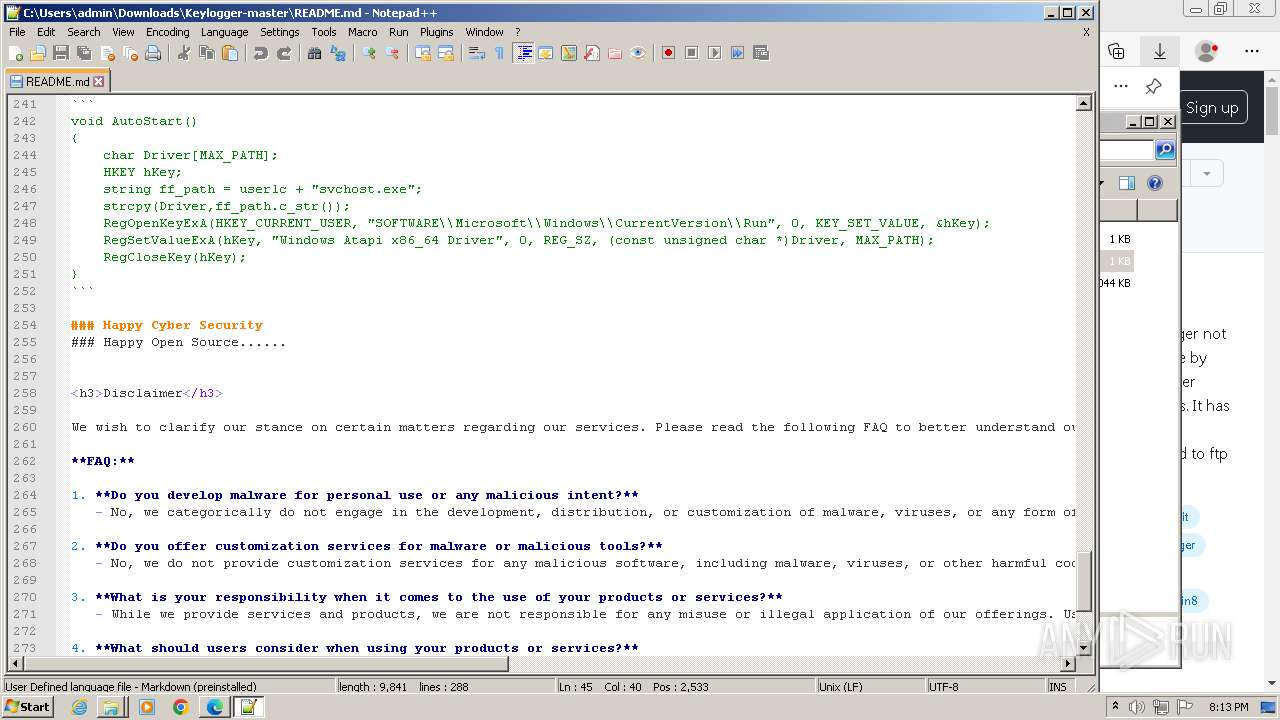This screenshot has width=1280, height=720.
Task: Open Replace with the toolbar icon
Action: pyautogui.click(x=338, y=53)
